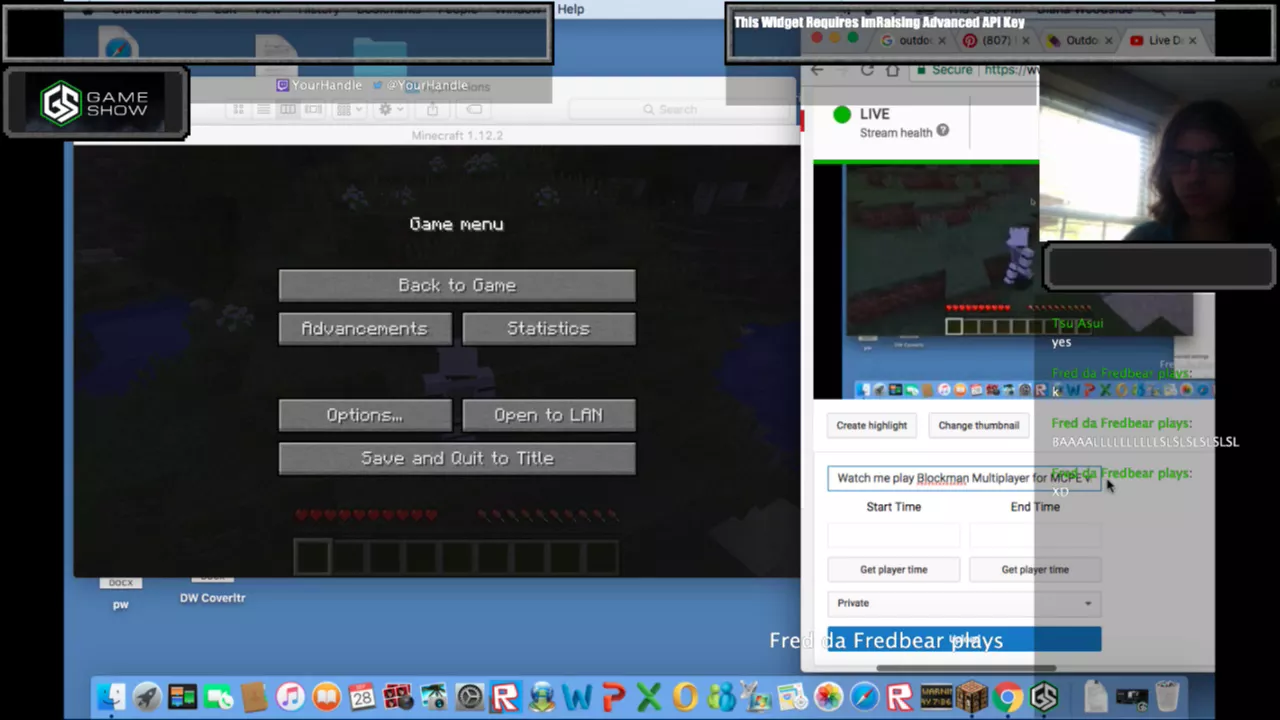1280x720 pixels.
Task: Switch to Google outdoor search tab
Action: [x=913, y=41]
